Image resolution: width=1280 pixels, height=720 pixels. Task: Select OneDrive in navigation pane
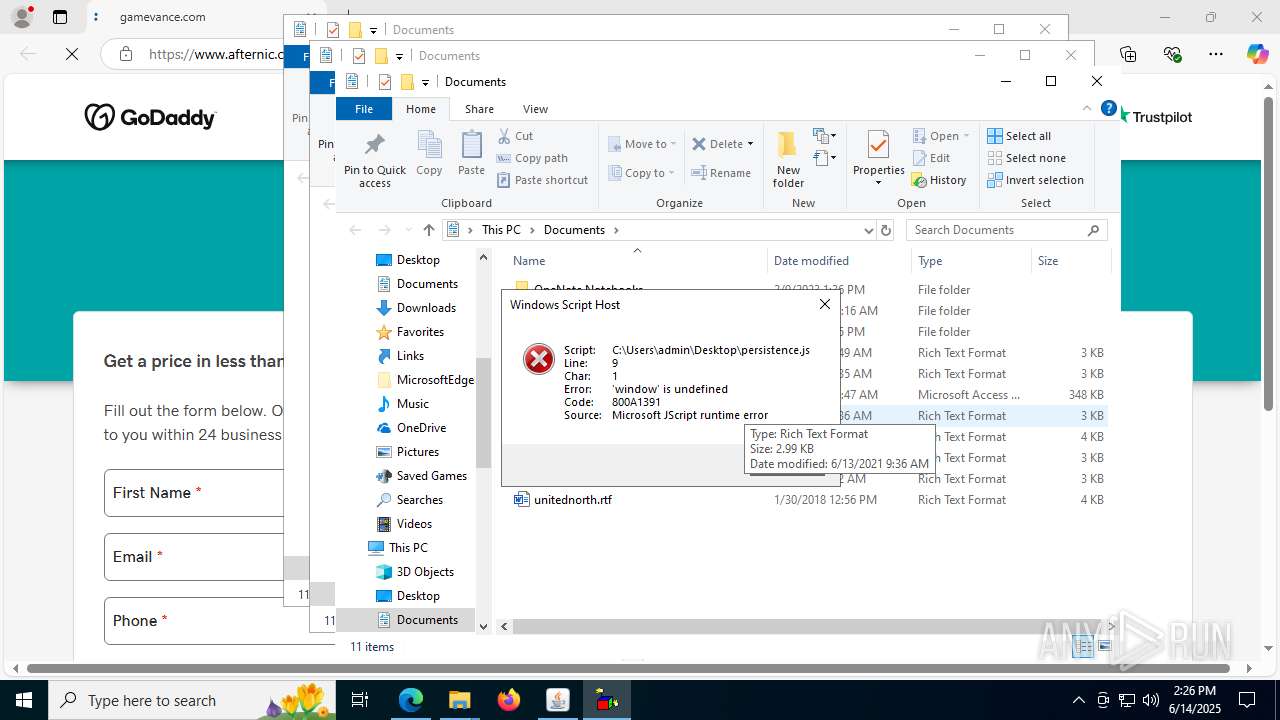coord(421,428)
